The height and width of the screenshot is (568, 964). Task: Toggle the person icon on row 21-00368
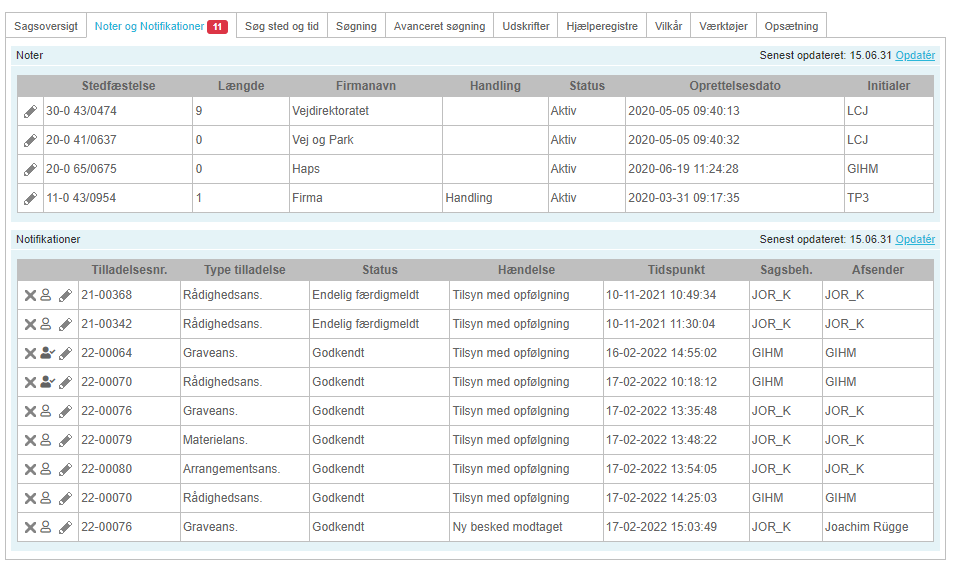[x=46, y=295]
